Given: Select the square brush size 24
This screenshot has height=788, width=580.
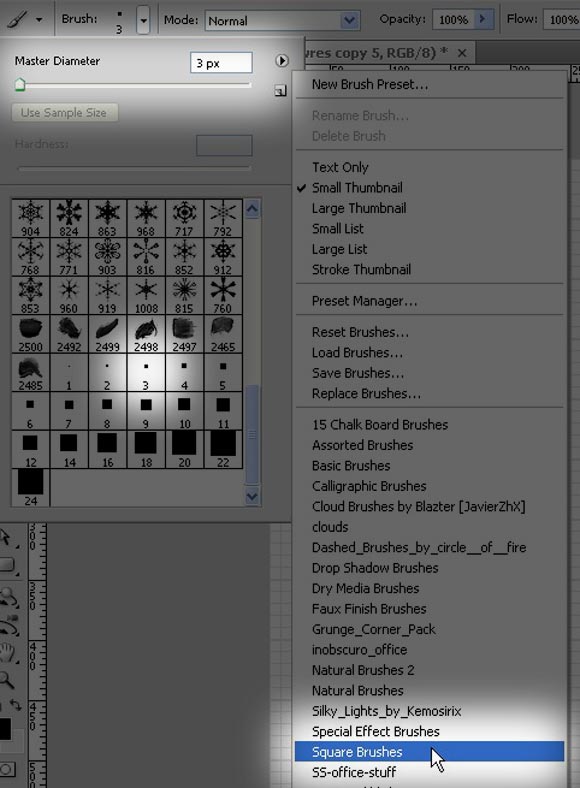Looking at the screenshot, I should coord(31,487).
